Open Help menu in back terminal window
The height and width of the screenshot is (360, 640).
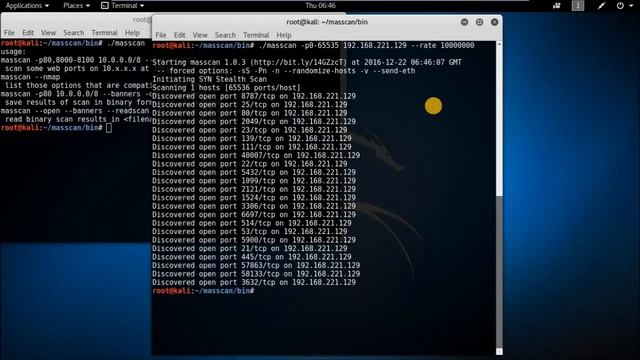pos(132,33)
